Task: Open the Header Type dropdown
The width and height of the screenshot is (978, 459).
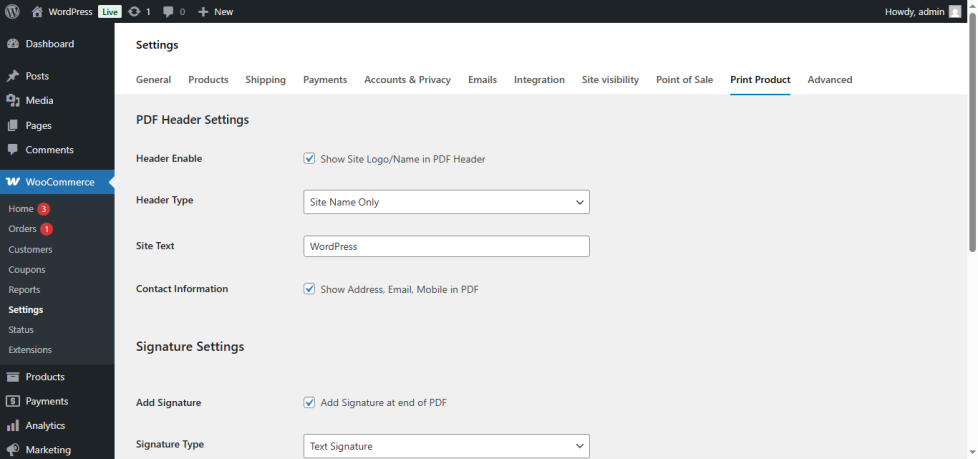Action: (446, 202)
